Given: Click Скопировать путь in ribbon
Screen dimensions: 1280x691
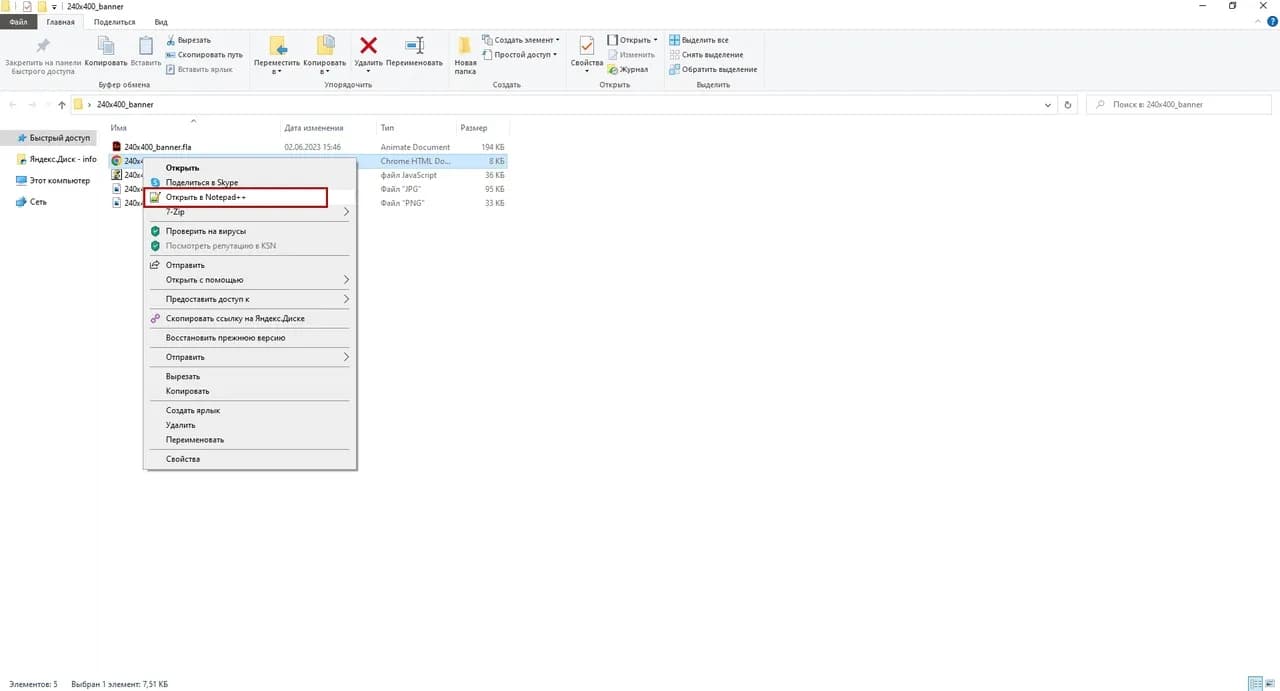Looking at the screenshot, I should [204, 55].
